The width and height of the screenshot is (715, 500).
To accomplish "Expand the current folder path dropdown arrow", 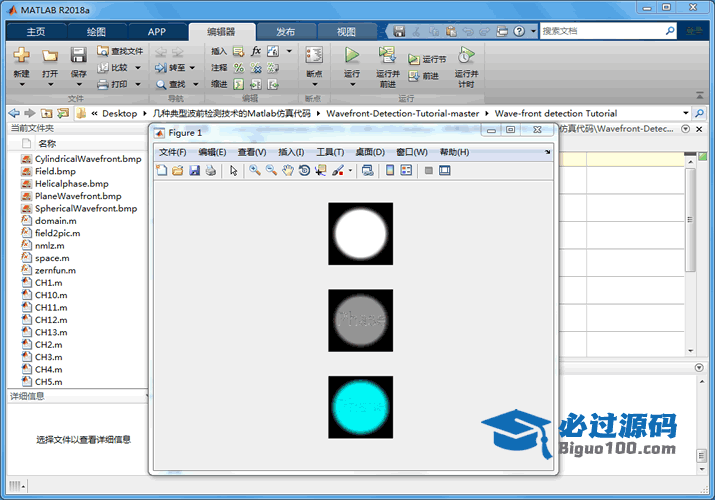I will (685, 113).
